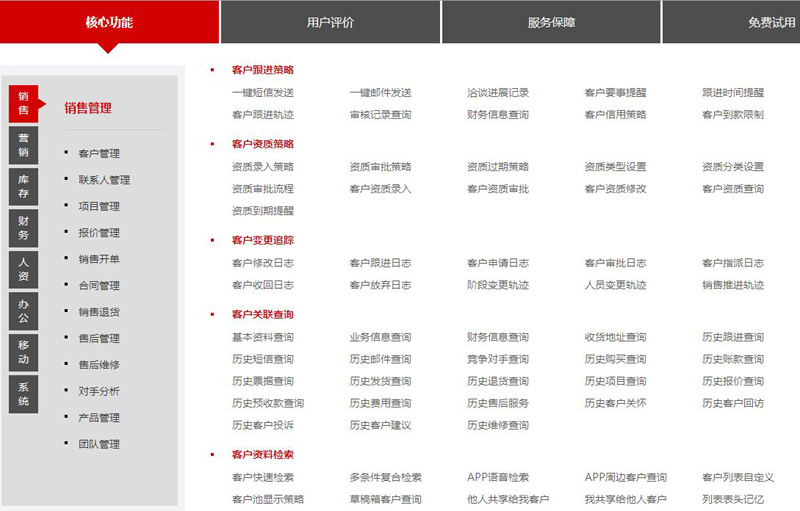Click the 竞争对手查询 link

click(497, 360)
